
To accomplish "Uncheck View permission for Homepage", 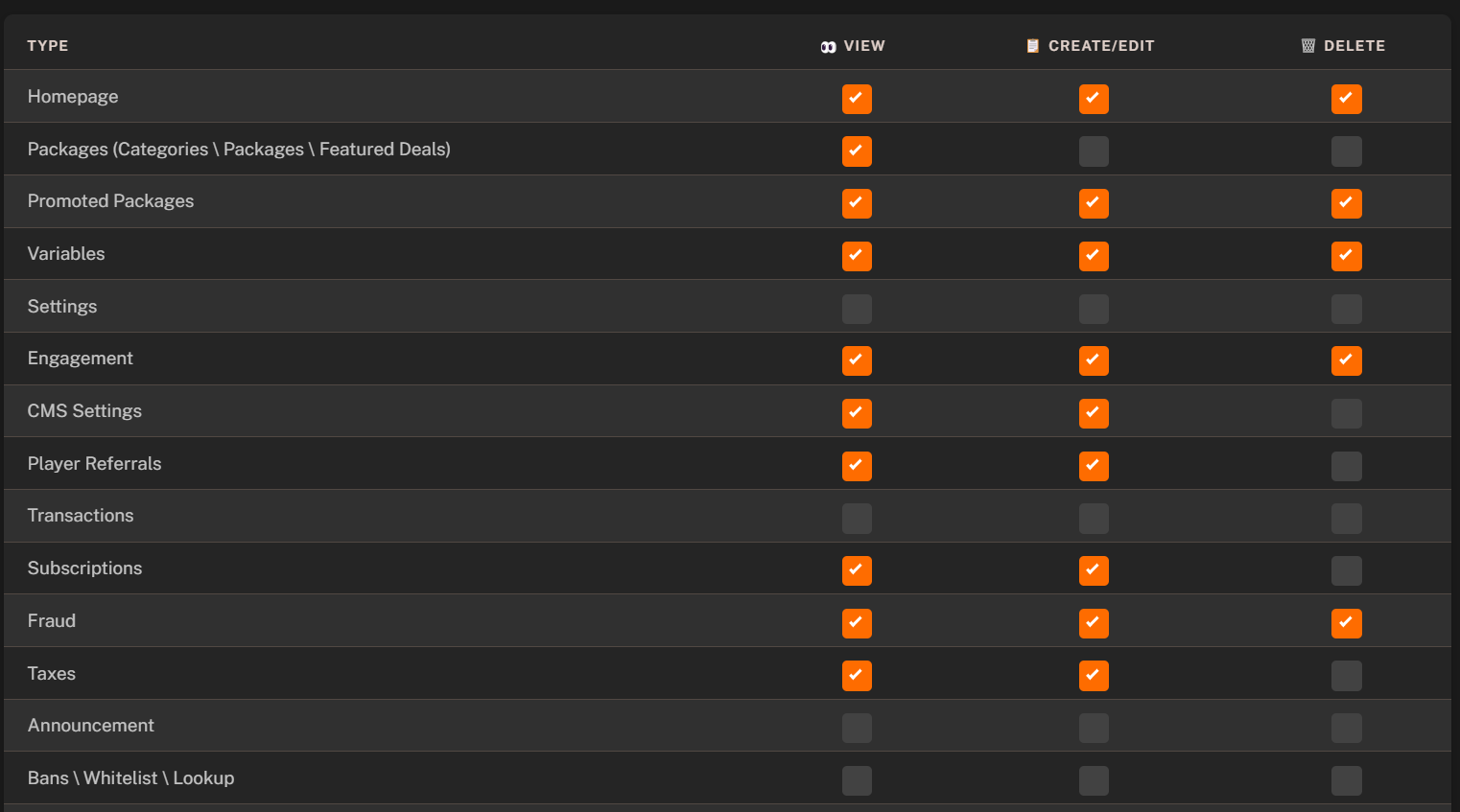I will (857, 99).
